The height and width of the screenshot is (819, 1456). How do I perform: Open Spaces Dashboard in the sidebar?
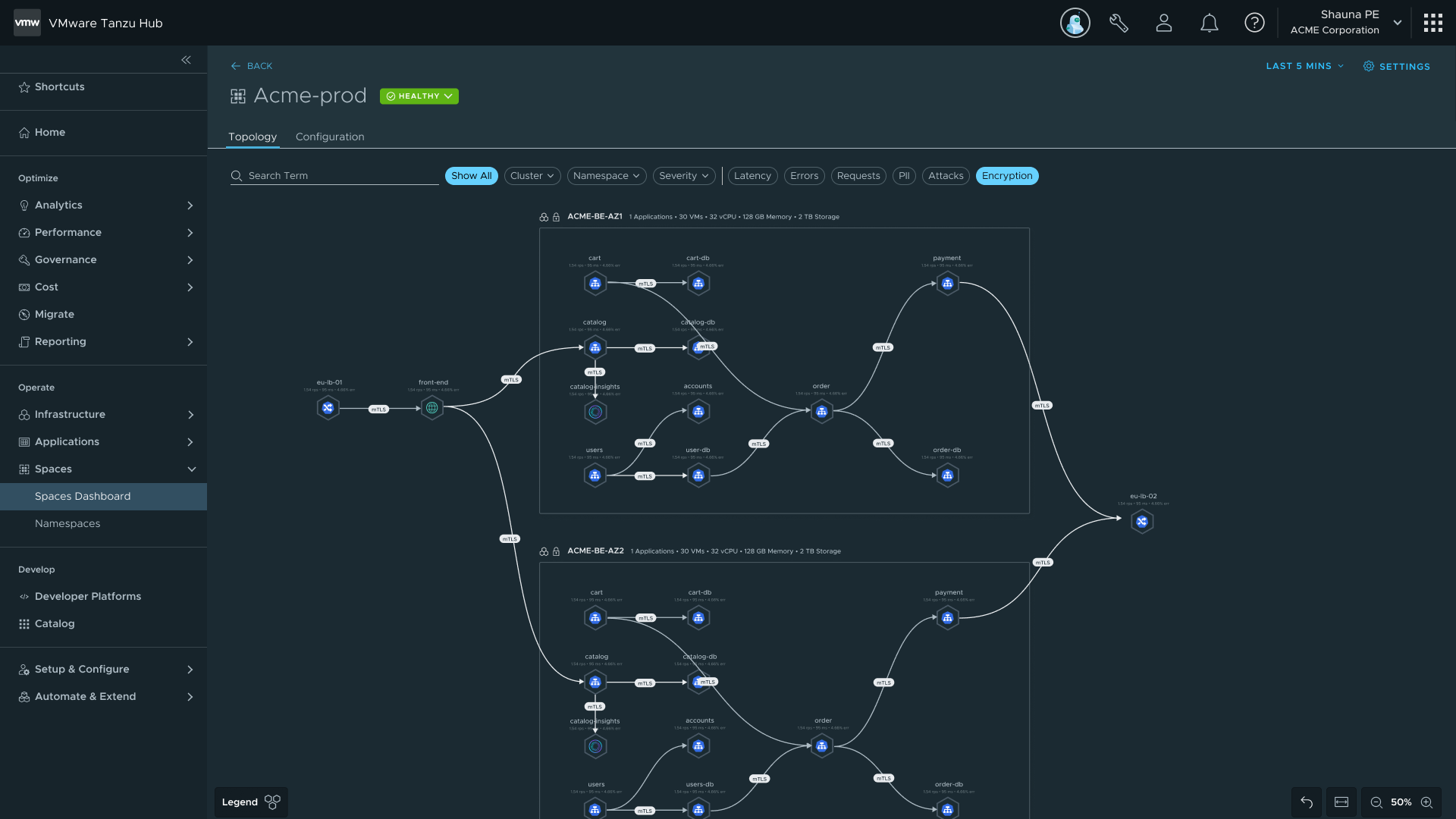coord(104,497)
